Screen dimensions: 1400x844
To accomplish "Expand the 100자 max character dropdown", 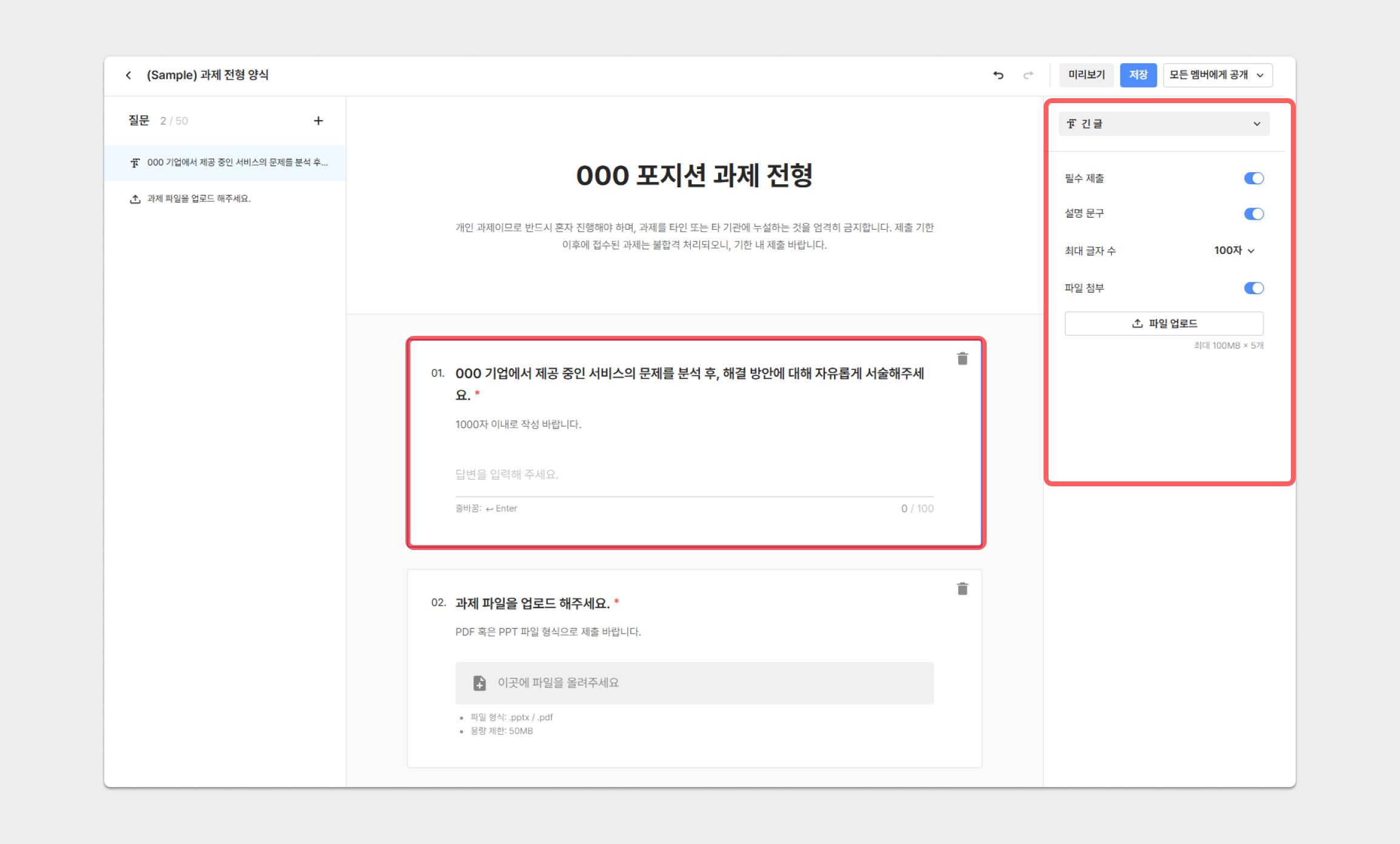I will (x=1235, y=250).
